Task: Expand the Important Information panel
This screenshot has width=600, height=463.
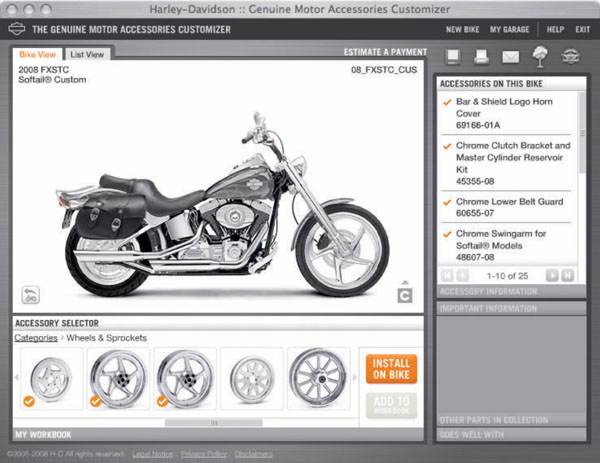Action: tap(511, 308)
